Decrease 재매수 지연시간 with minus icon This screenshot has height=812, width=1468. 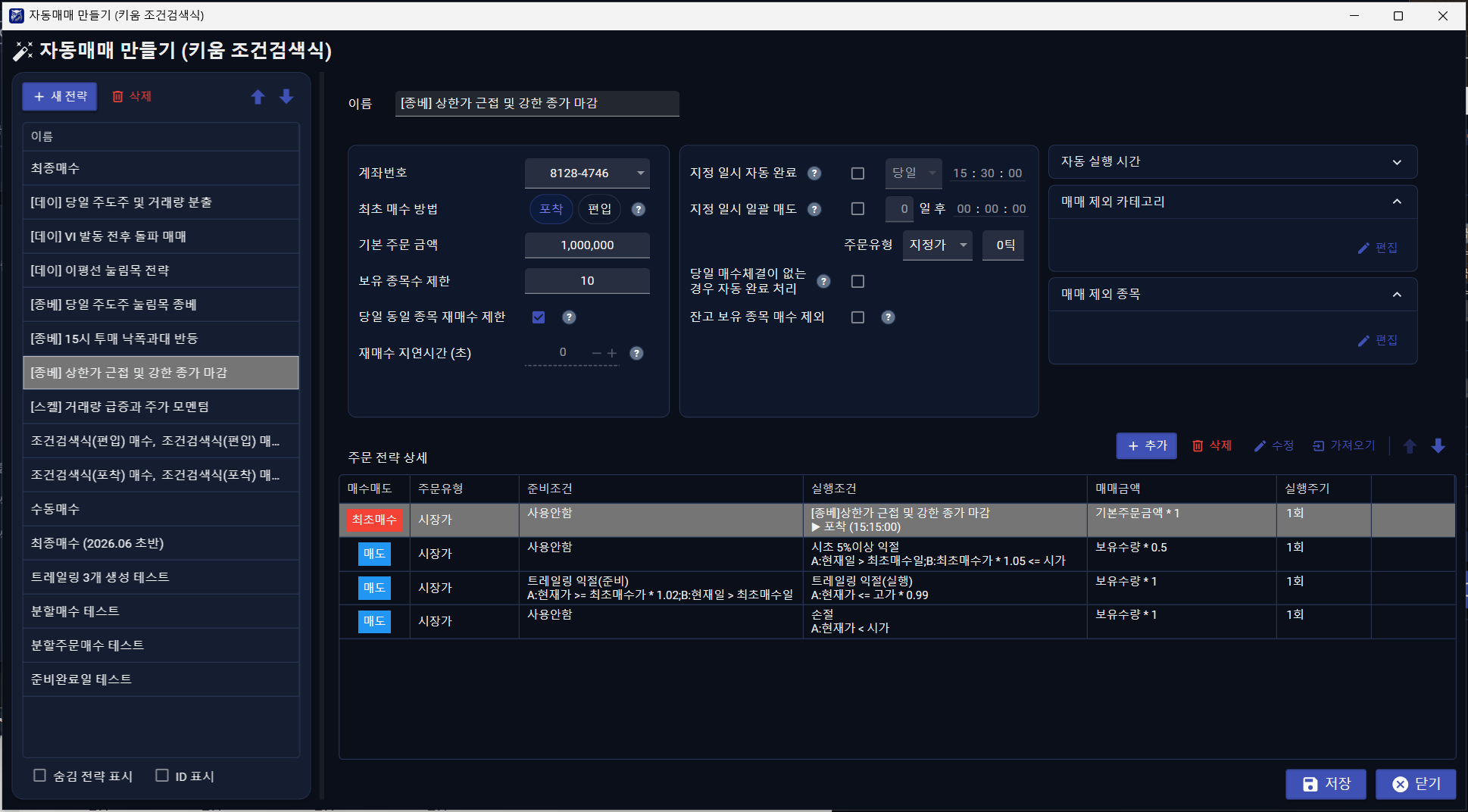pos(597,353)
